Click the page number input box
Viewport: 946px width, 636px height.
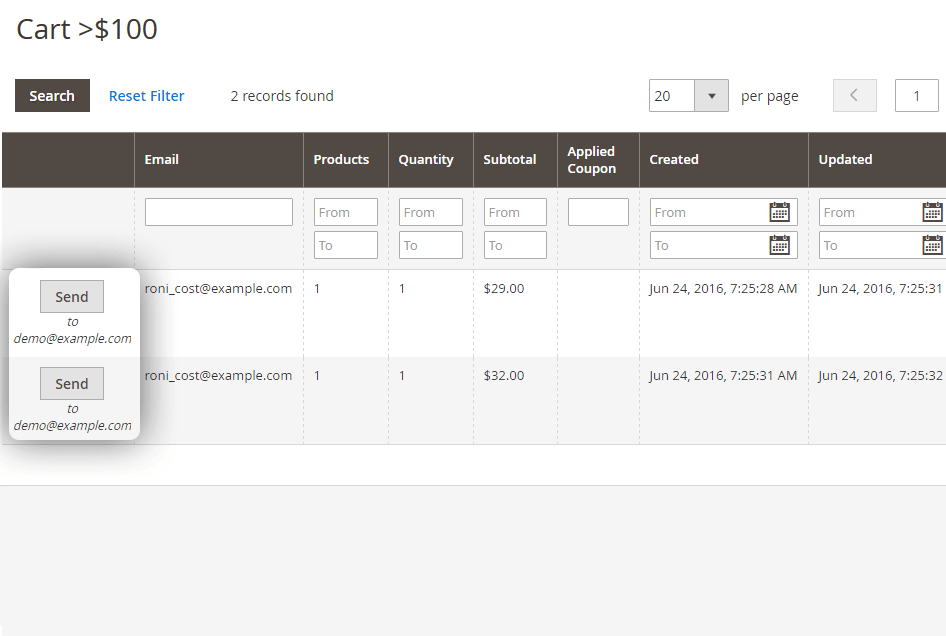pos(916,95)
